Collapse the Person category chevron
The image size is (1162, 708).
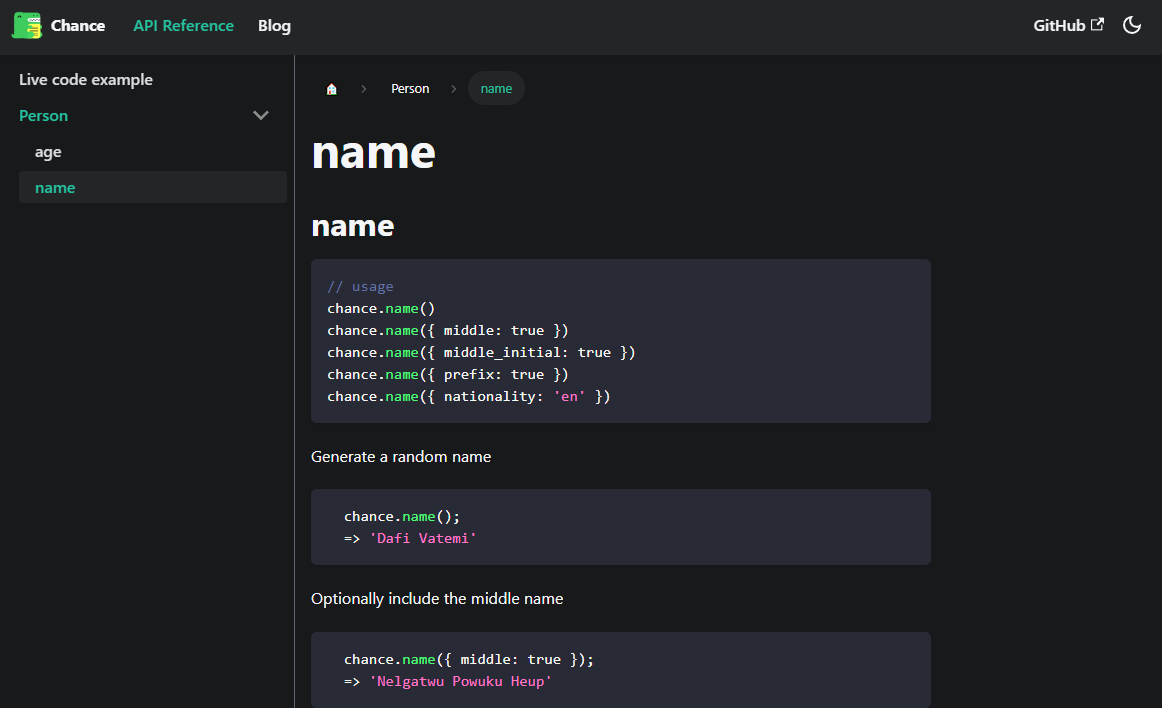[261, 116]
